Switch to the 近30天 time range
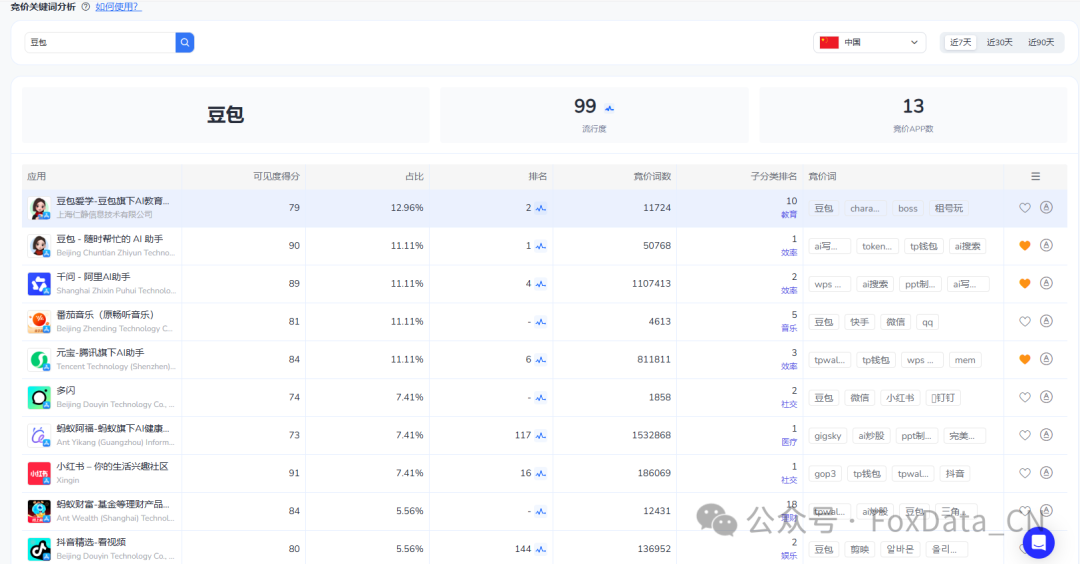The height and width of the screenshot is (564, 1080). point(999,42)
